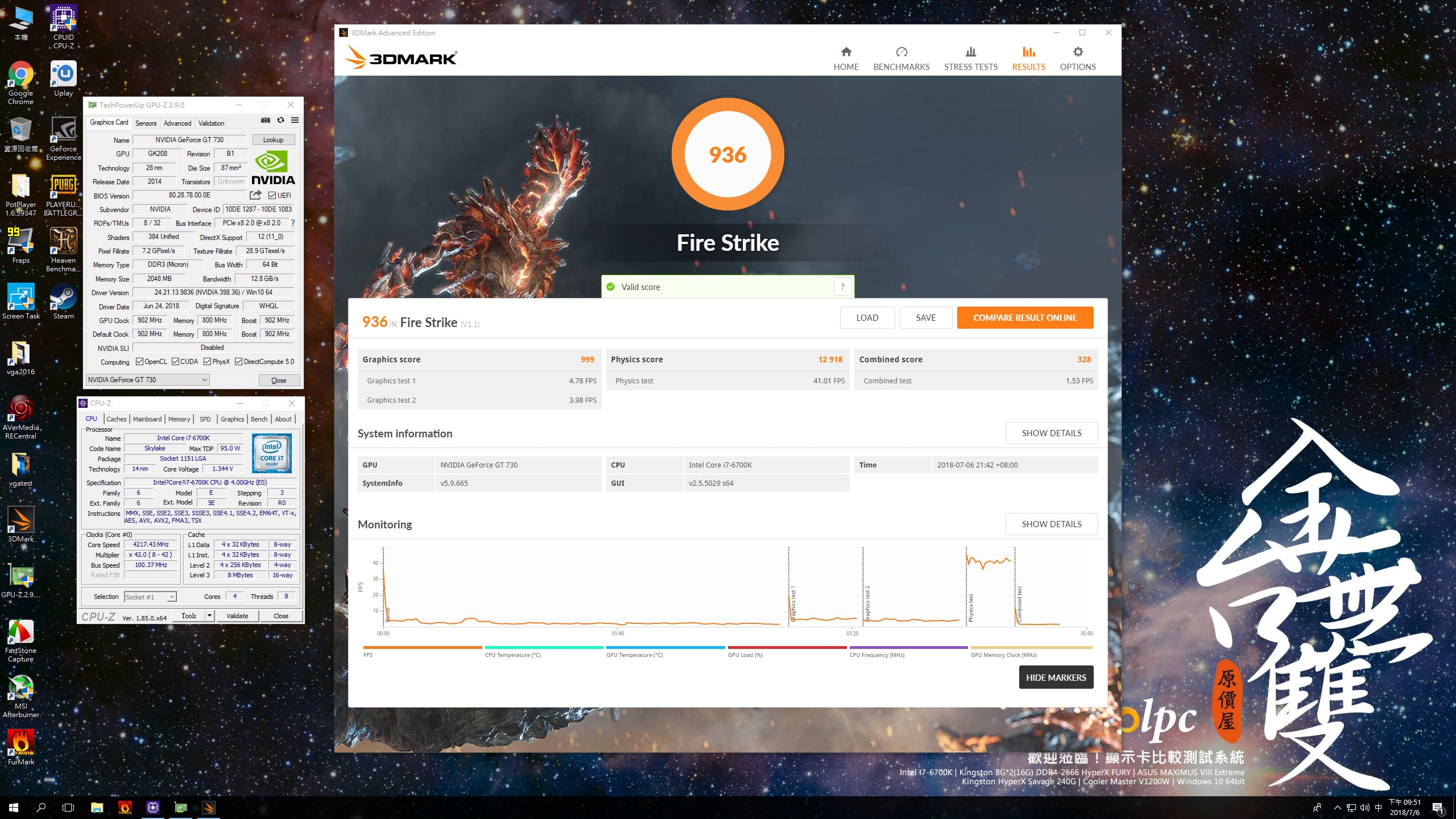The image size is (1456, 819).
Task: Click SHOW DETAILS for Monitoring
Action: pyautogui.click(x=1051, y=524)
